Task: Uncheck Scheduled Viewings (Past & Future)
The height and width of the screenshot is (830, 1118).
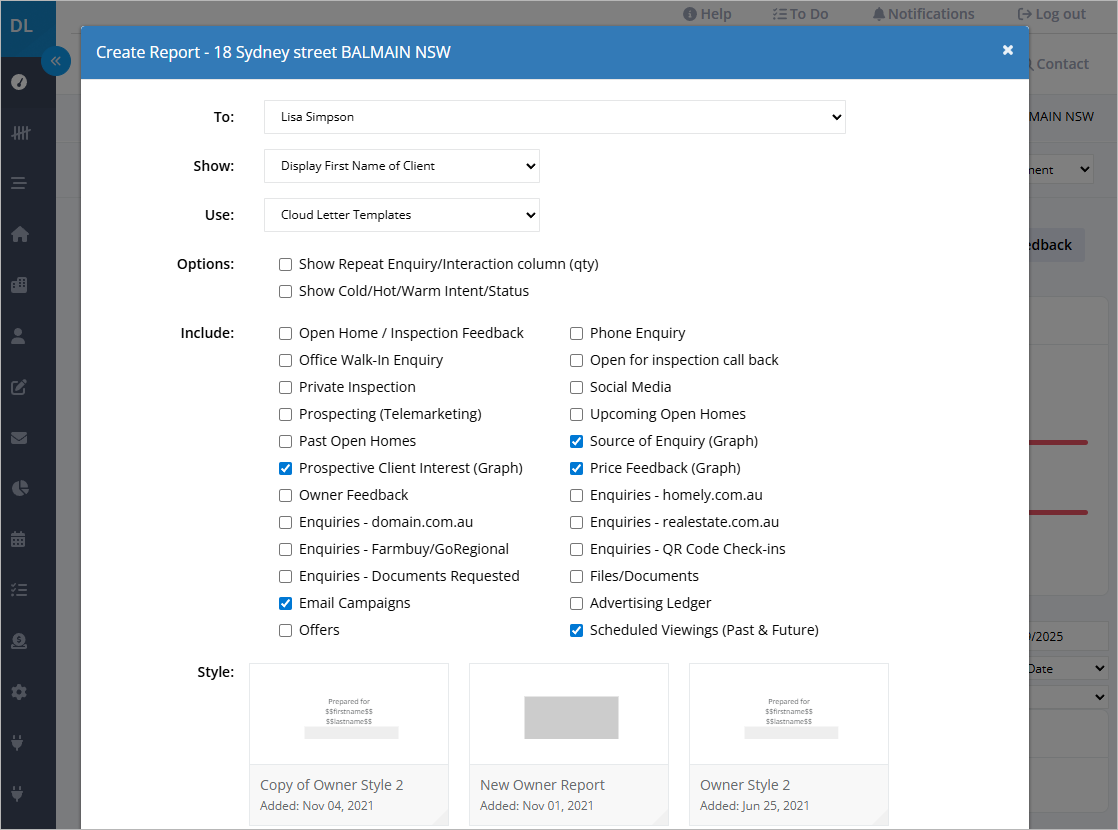Action: click(x=576, y=631)
